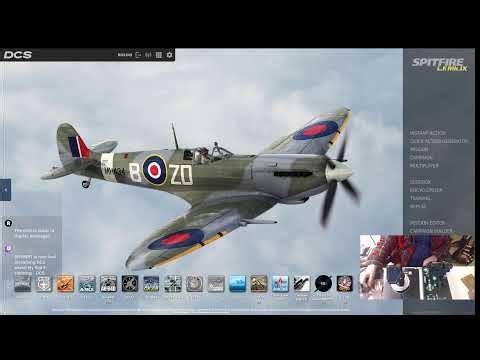The width and height of the screenshot is (480, 360).
Task: Open the MISSION EDITOR link
Action: [427, 223]
